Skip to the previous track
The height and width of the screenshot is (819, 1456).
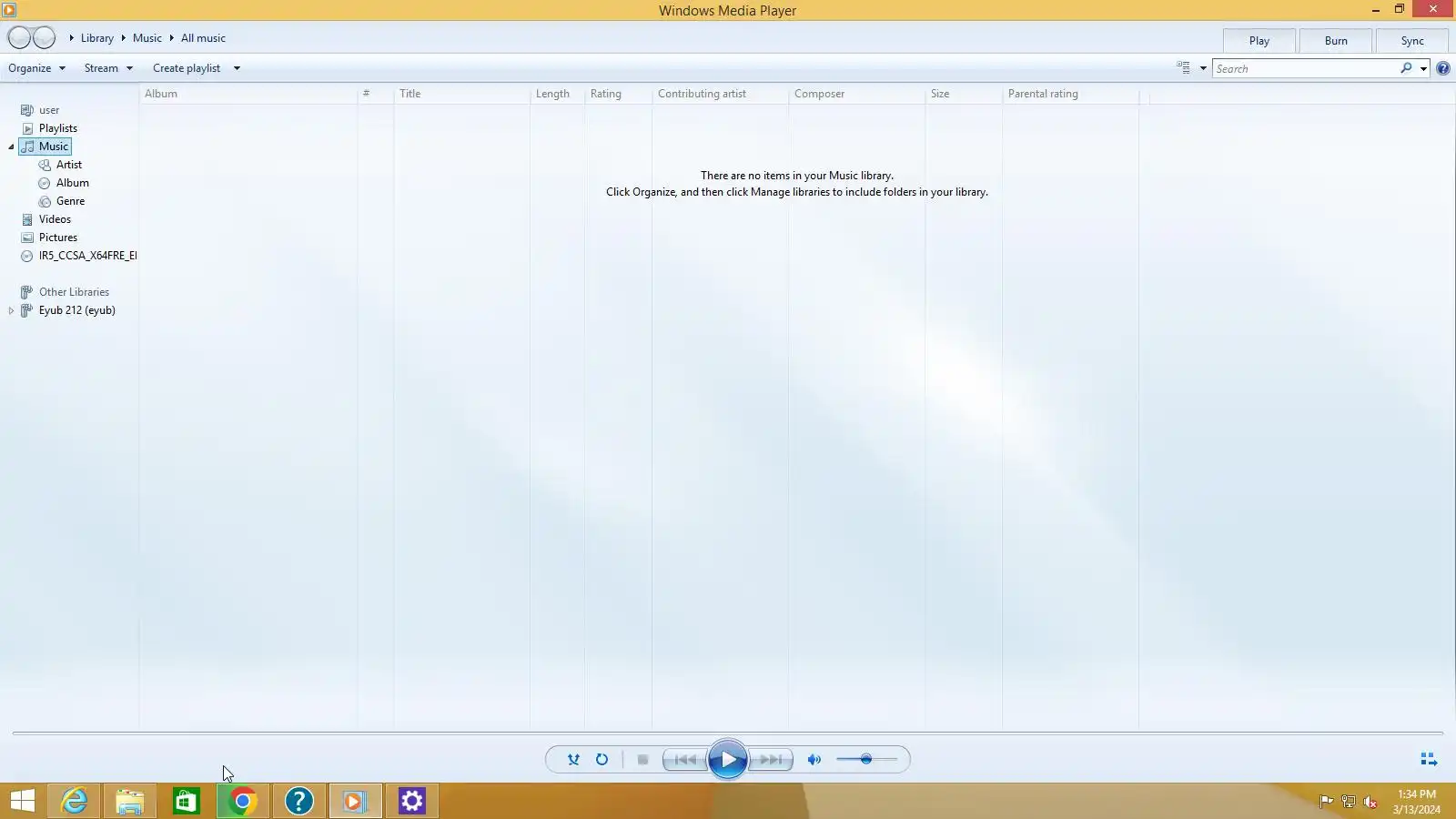685,760
